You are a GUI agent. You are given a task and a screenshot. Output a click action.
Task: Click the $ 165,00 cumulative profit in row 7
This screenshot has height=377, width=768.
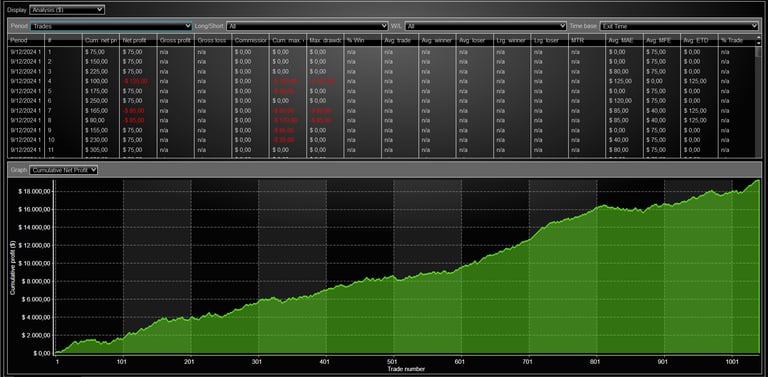96,111
